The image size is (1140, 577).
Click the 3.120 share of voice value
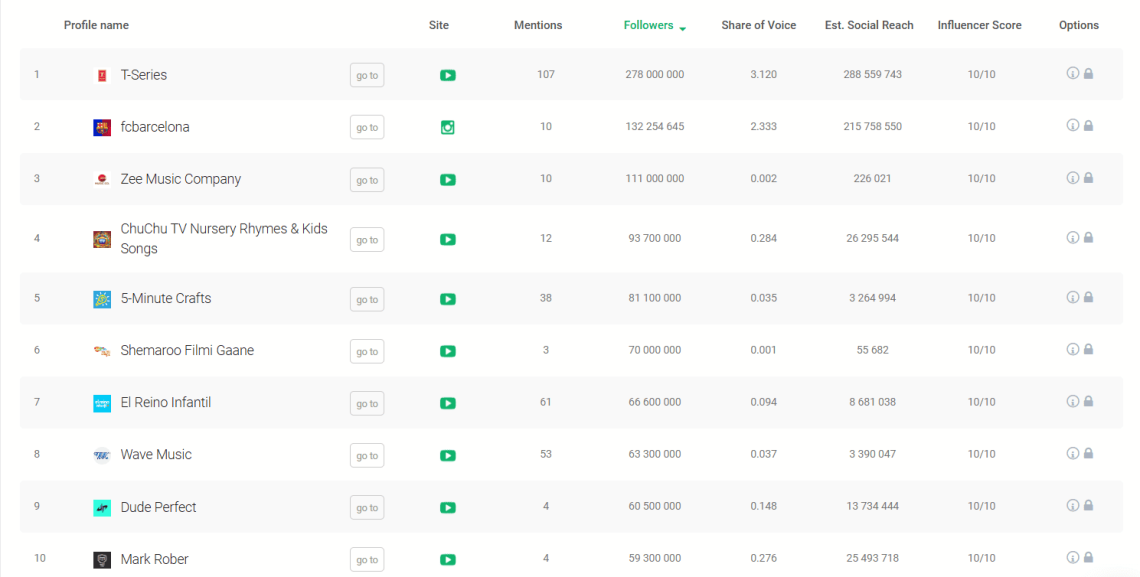(763, 74)
